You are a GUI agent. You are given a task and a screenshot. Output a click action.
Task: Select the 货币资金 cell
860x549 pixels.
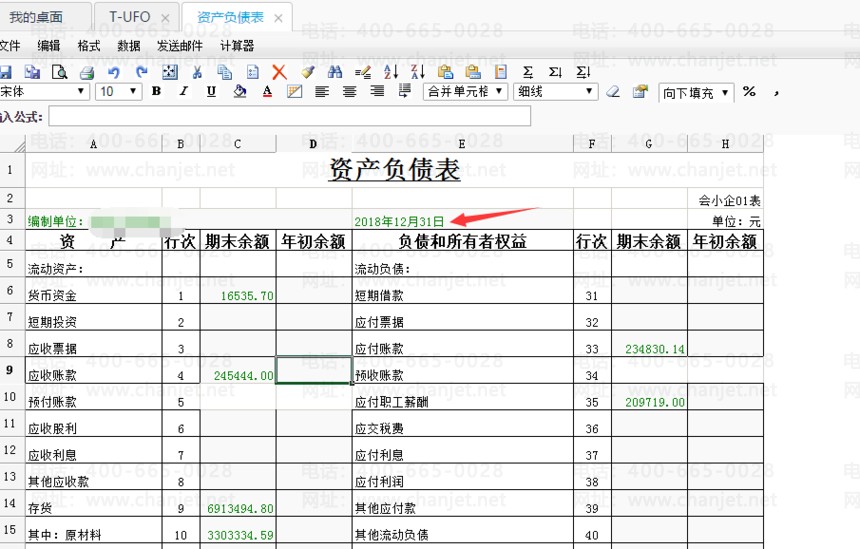(x=94, y=291)
